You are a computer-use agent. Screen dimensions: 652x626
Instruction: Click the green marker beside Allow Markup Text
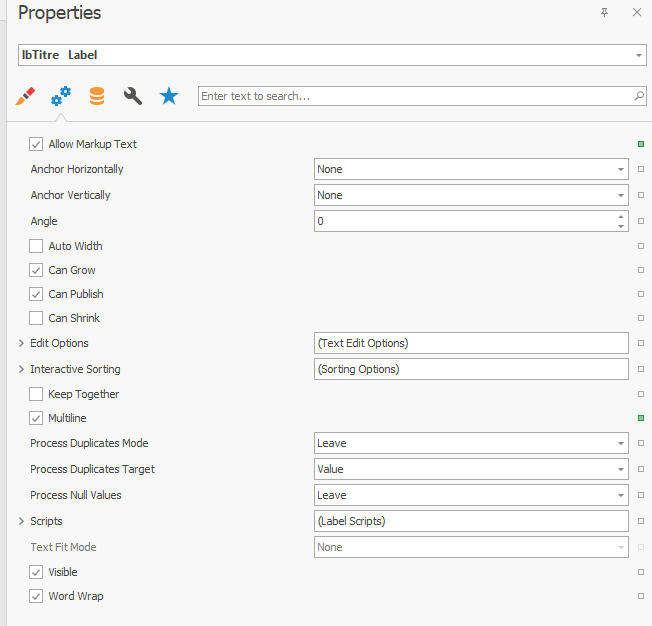641,144
